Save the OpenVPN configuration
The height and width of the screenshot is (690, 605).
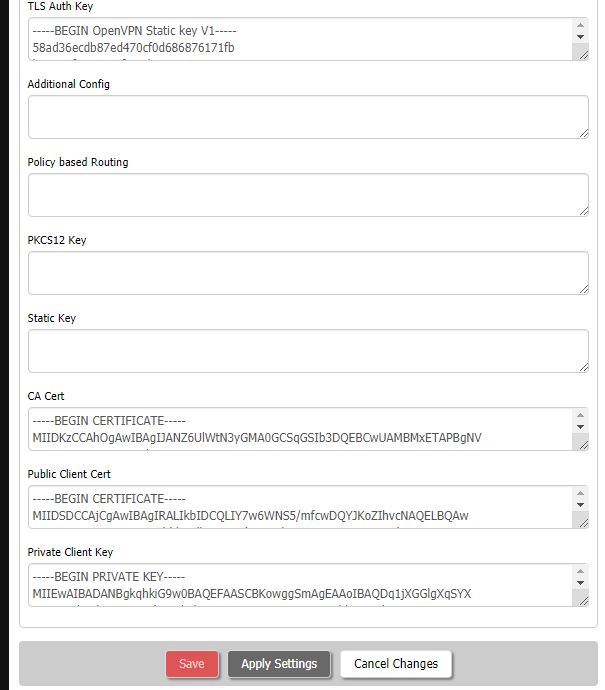click(x=192, y=664)
